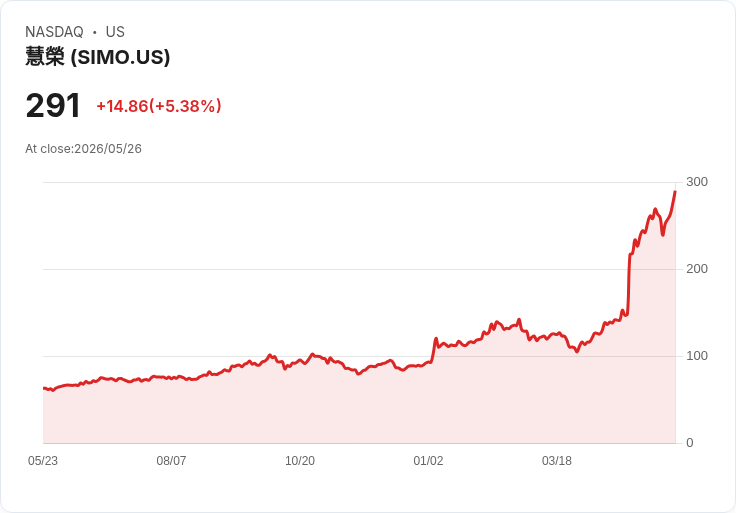
Task: Click the chart line's starting point
Action: click(44, 388)
